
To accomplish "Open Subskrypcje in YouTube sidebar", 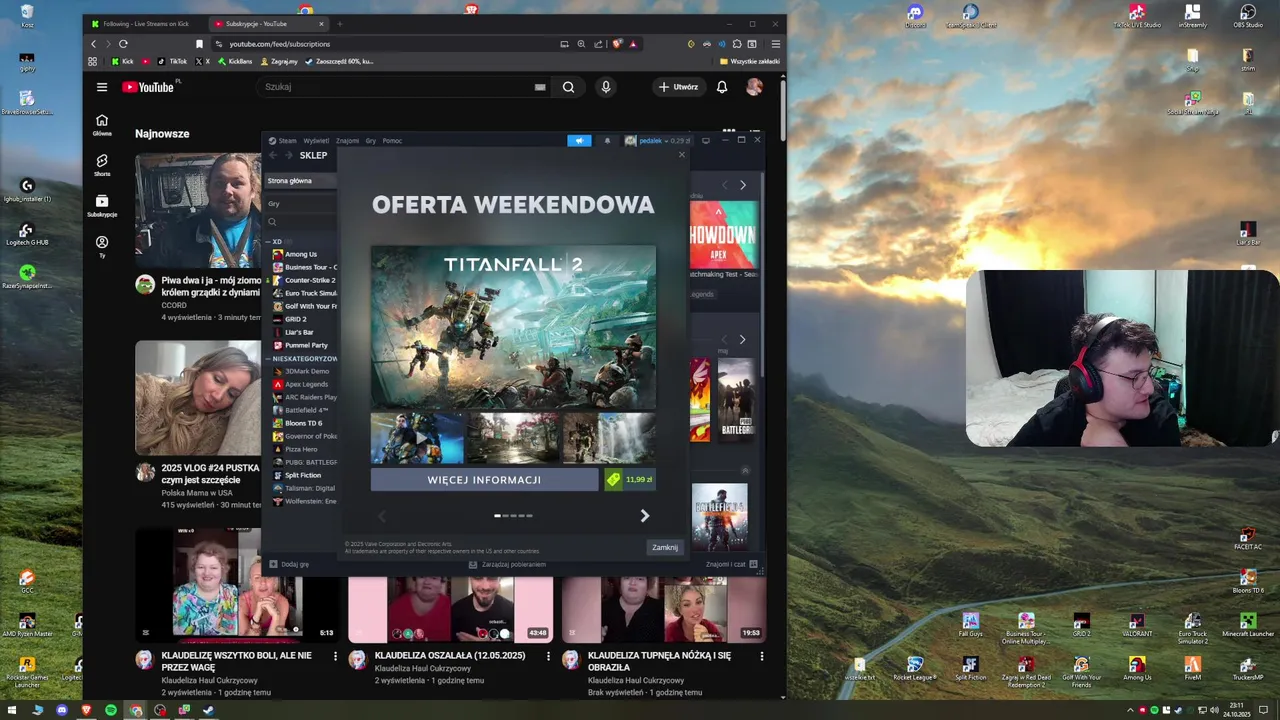I will click(102, 205).
